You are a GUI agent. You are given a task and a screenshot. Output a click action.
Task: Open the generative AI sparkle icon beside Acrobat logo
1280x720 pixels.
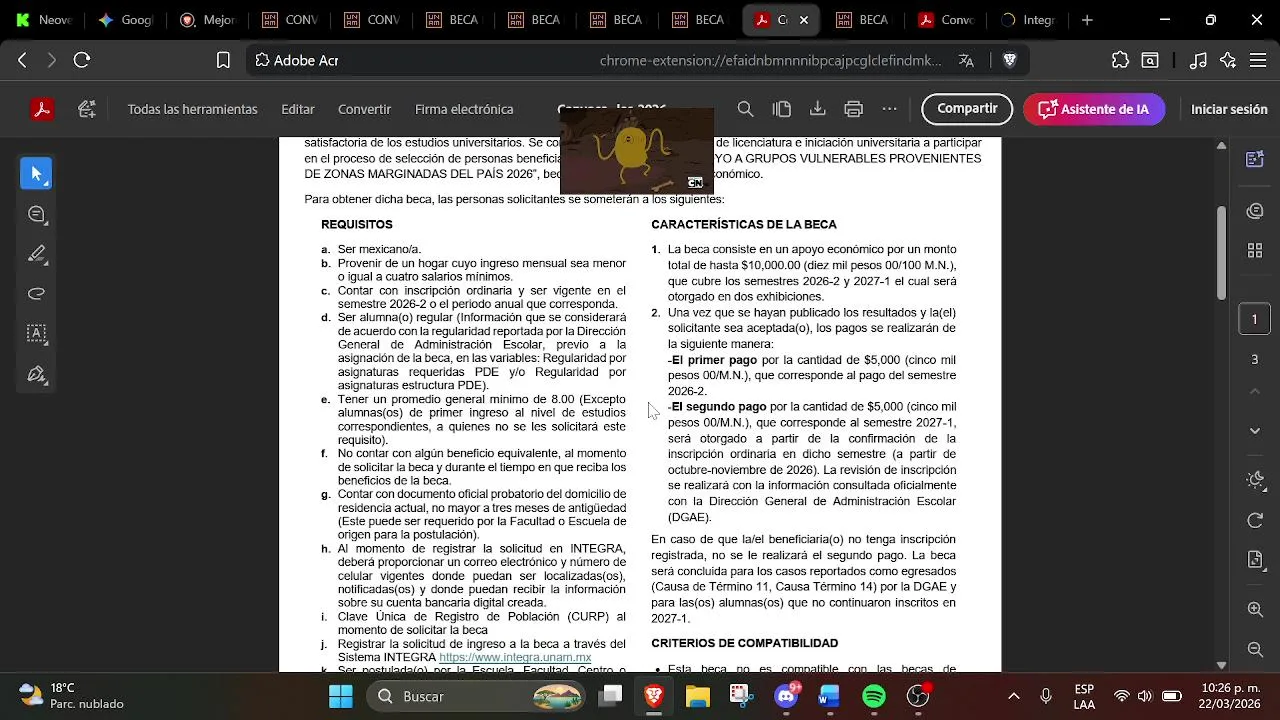(x=87, y=109)
